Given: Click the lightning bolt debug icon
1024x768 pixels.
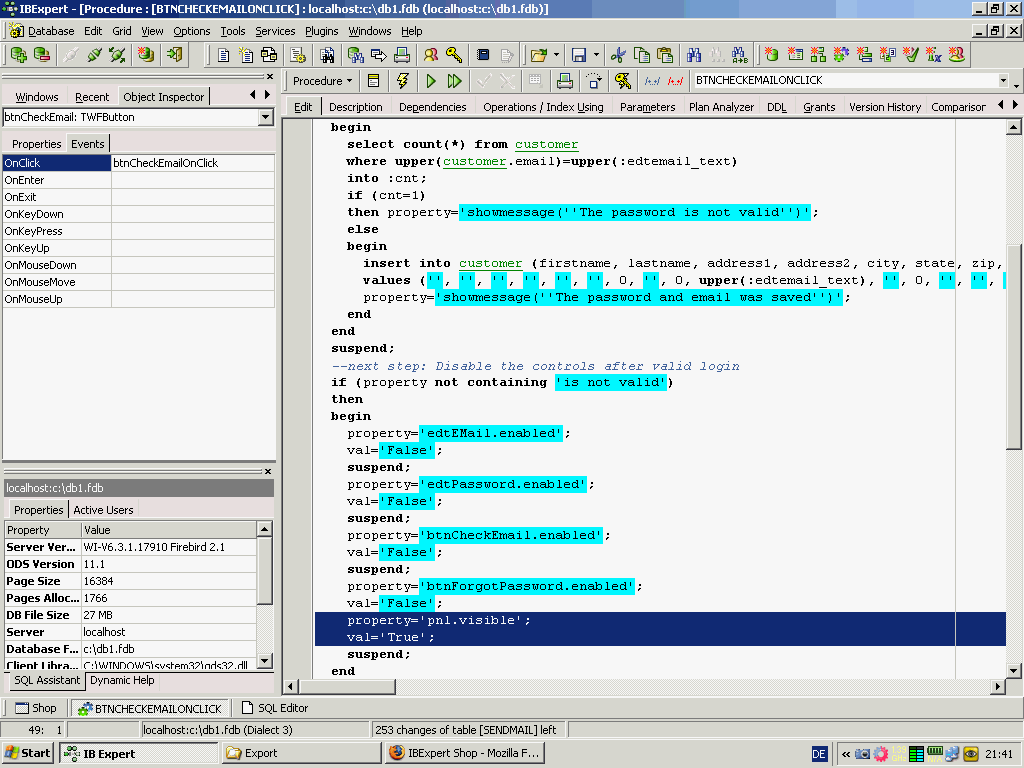Looking at the screenshot, I should (403, 81).
